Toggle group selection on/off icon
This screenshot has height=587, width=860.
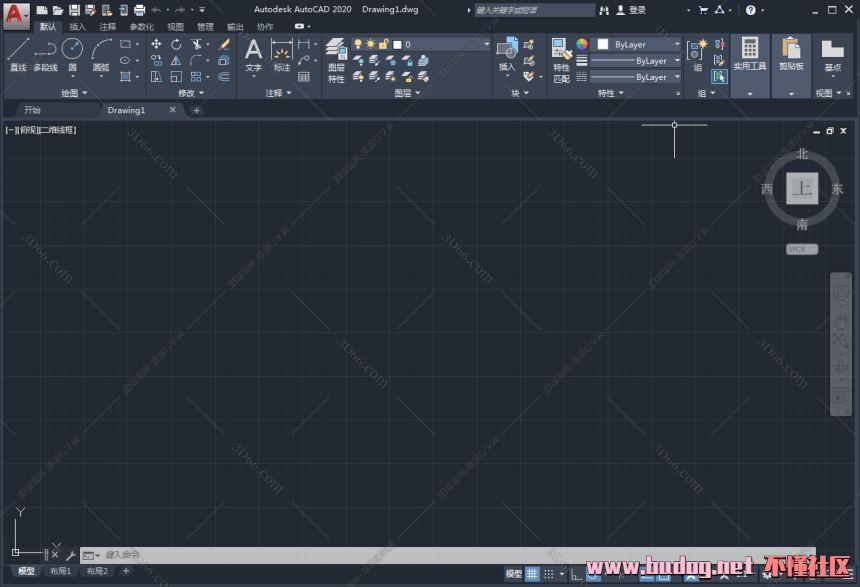(720, 77)
